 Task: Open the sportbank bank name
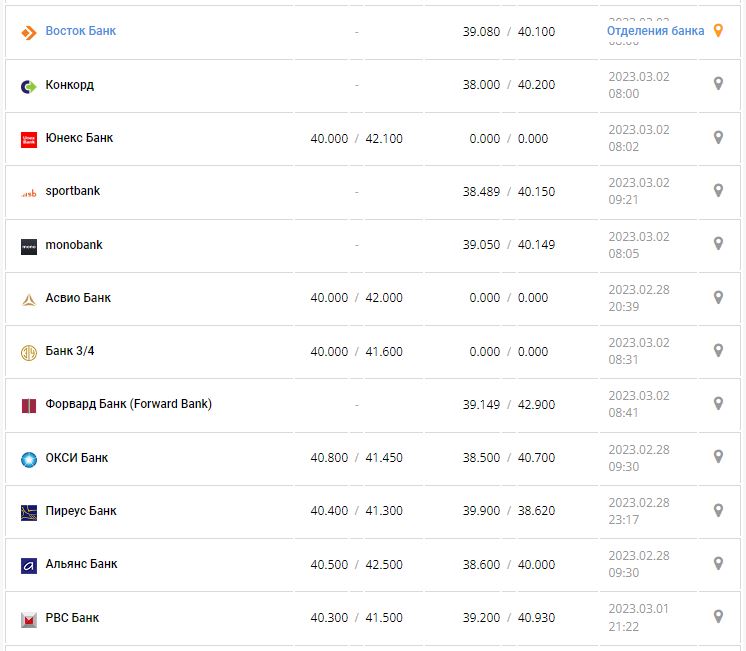point(73,191)
